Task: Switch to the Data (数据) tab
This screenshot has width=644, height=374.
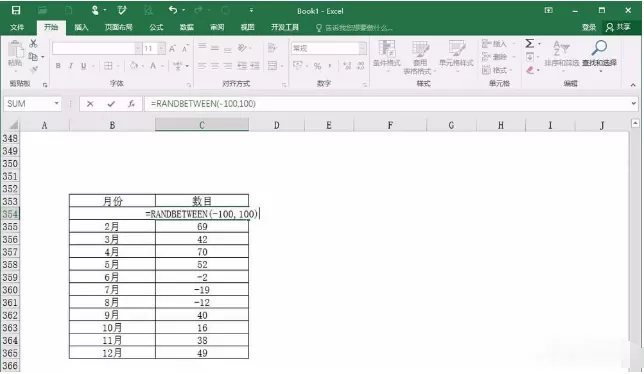Action: [186, 28]
